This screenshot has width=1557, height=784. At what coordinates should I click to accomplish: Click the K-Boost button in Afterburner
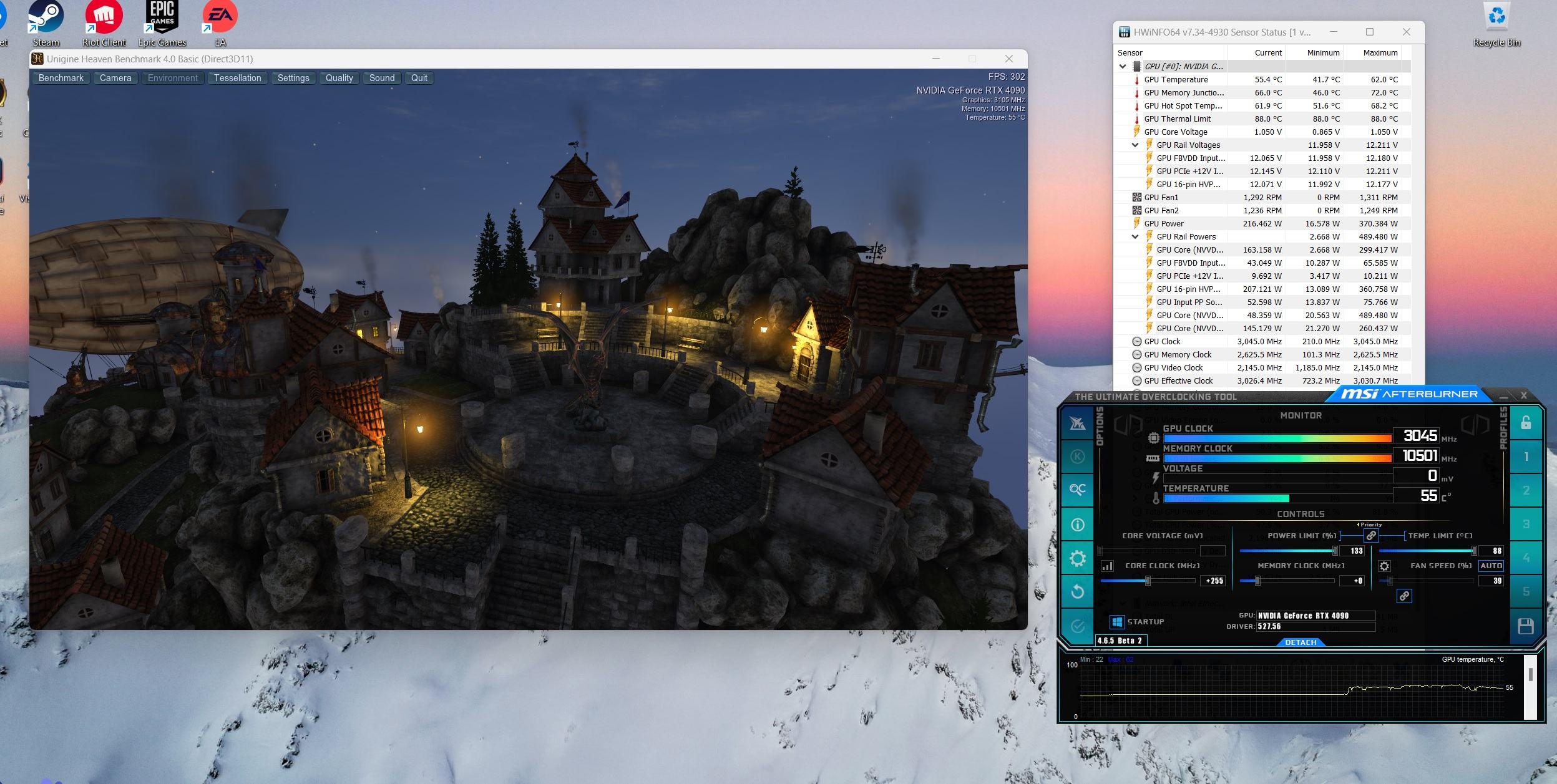(x=1077, y=457)
